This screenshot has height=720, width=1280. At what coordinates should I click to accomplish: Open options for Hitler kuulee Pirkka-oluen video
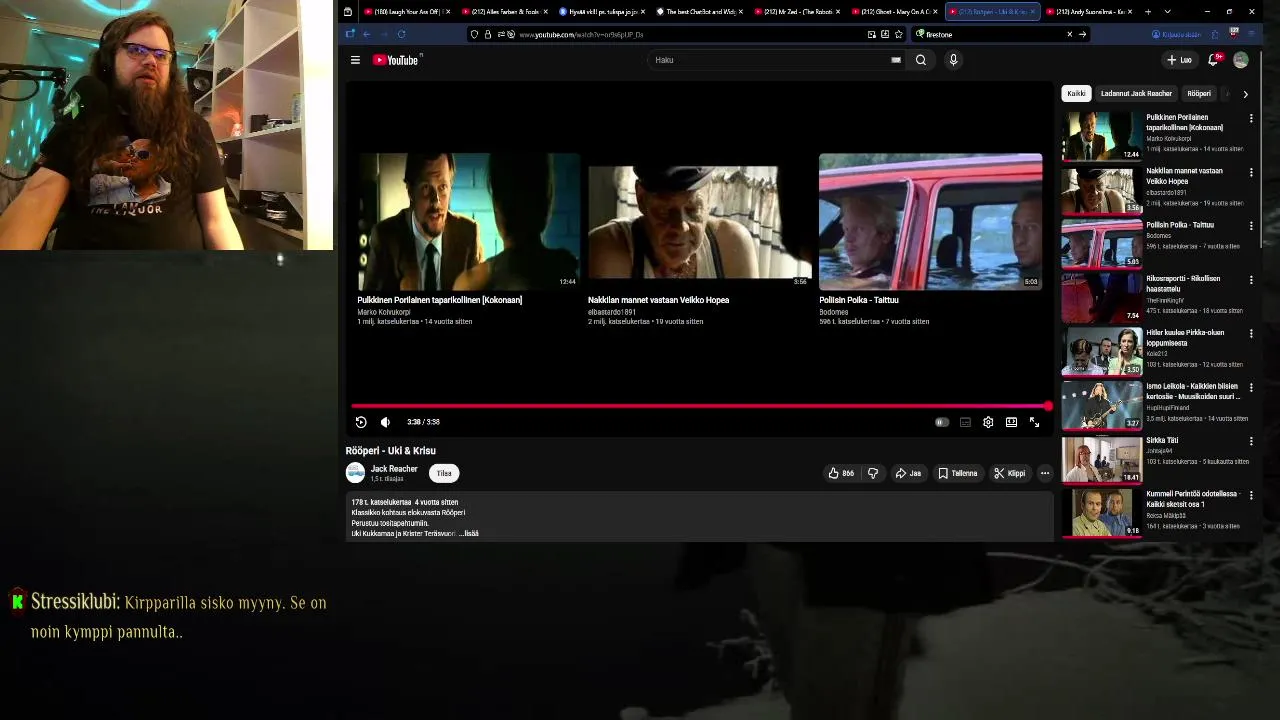(x=1251, y=334)
